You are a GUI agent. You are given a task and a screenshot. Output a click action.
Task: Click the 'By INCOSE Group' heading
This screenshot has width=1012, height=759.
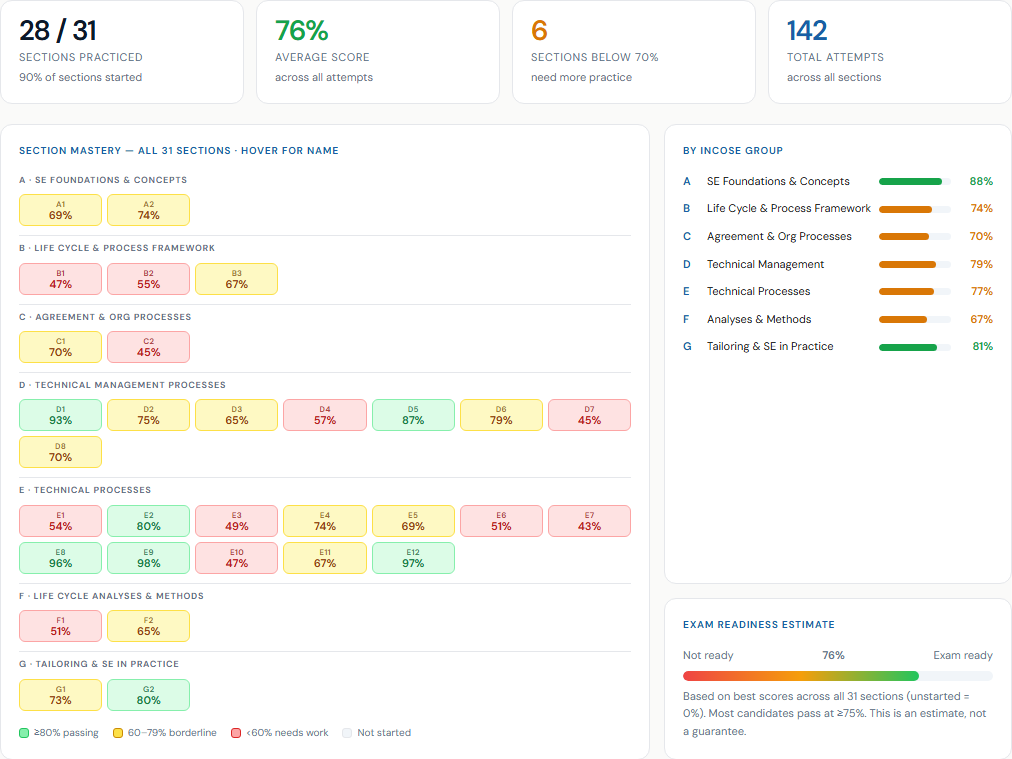[733, 150]
